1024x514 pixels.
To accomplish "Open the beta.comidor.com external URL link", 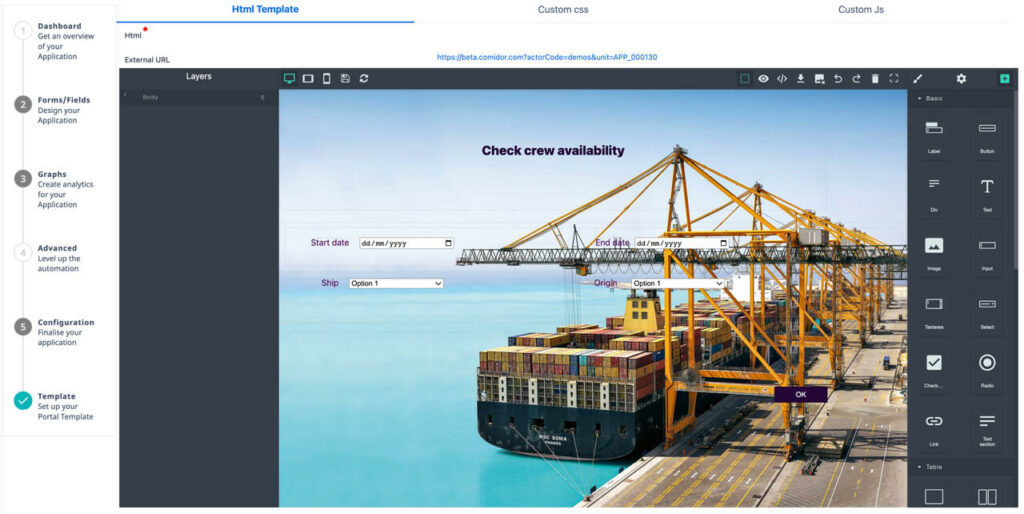I will [x=546, y=57].
